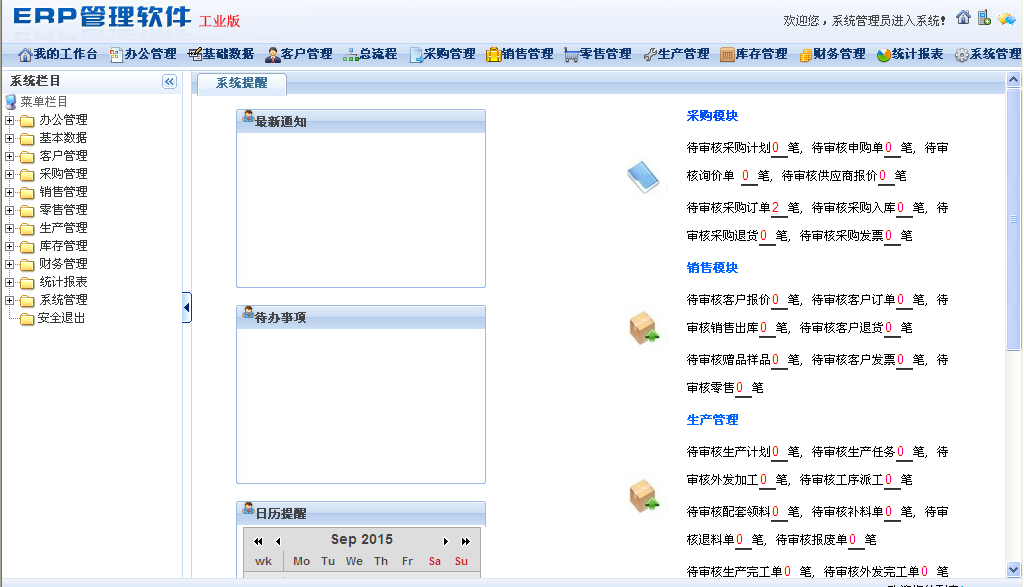Screen dimensions: 1024x587
Task: Click the phone icon beside home icon
Action: [x=984, y=17]
